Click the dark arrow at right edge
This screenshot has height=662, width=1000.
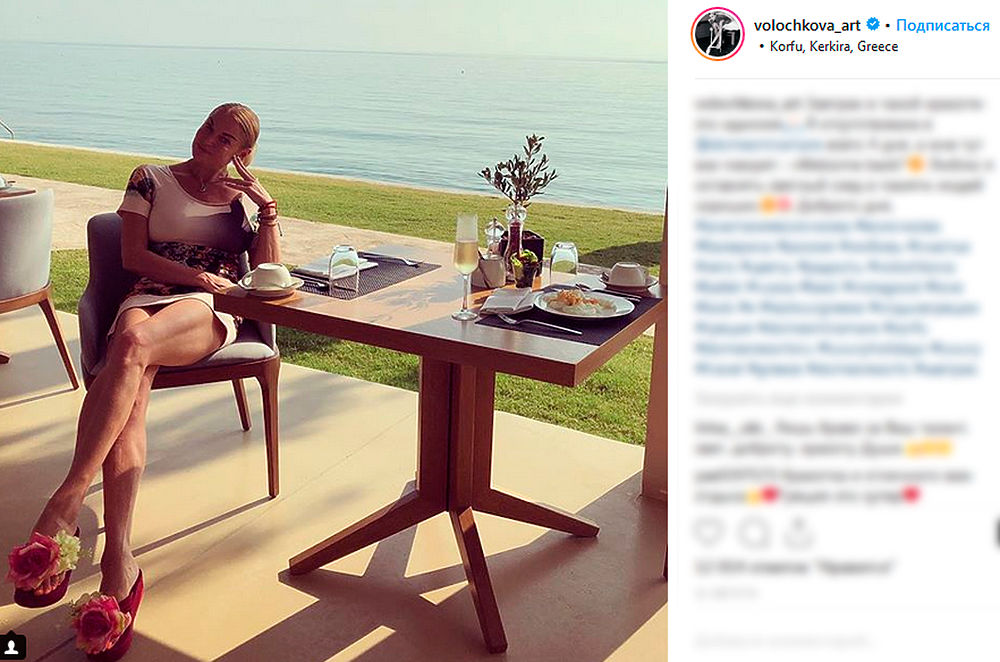click(997, 533)
